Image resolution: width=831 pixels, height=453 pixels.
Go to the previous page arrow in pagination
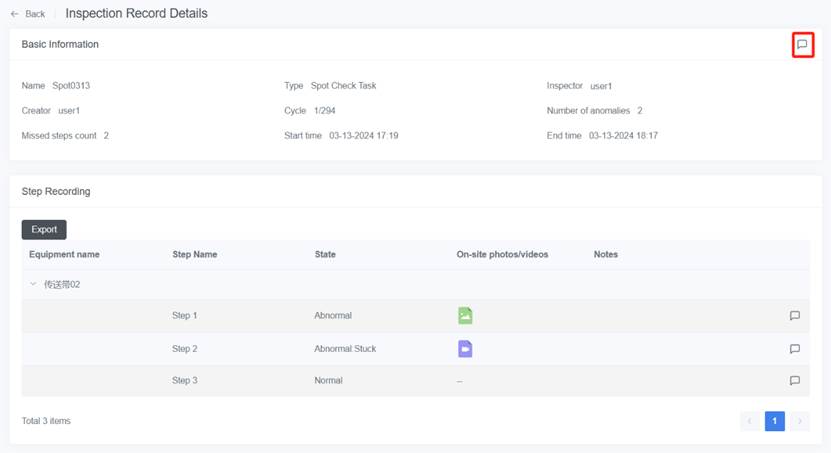[750, 421]
